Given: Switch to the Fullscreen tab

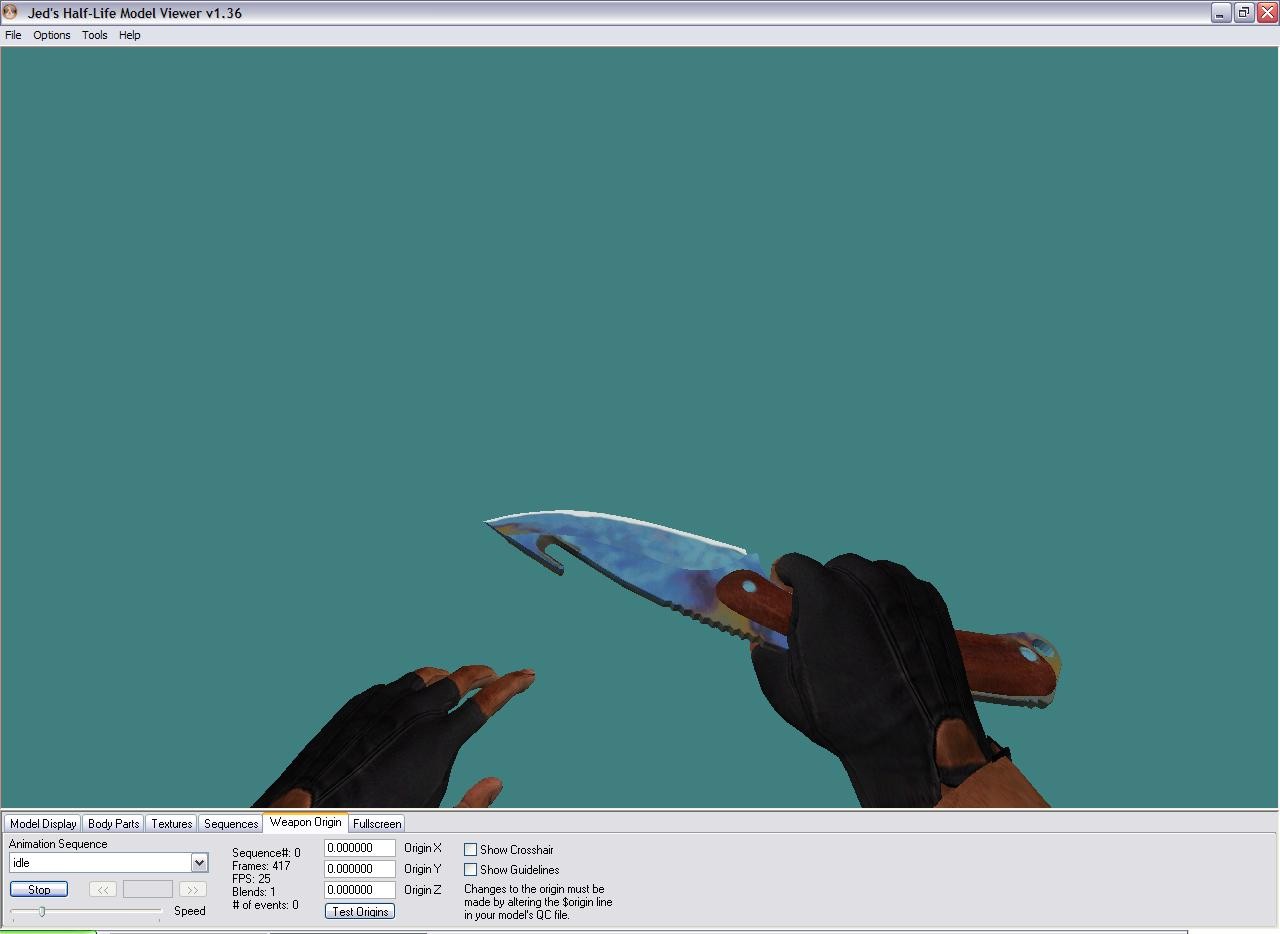Looking at the screenshot, I should [x=376, y=823].
